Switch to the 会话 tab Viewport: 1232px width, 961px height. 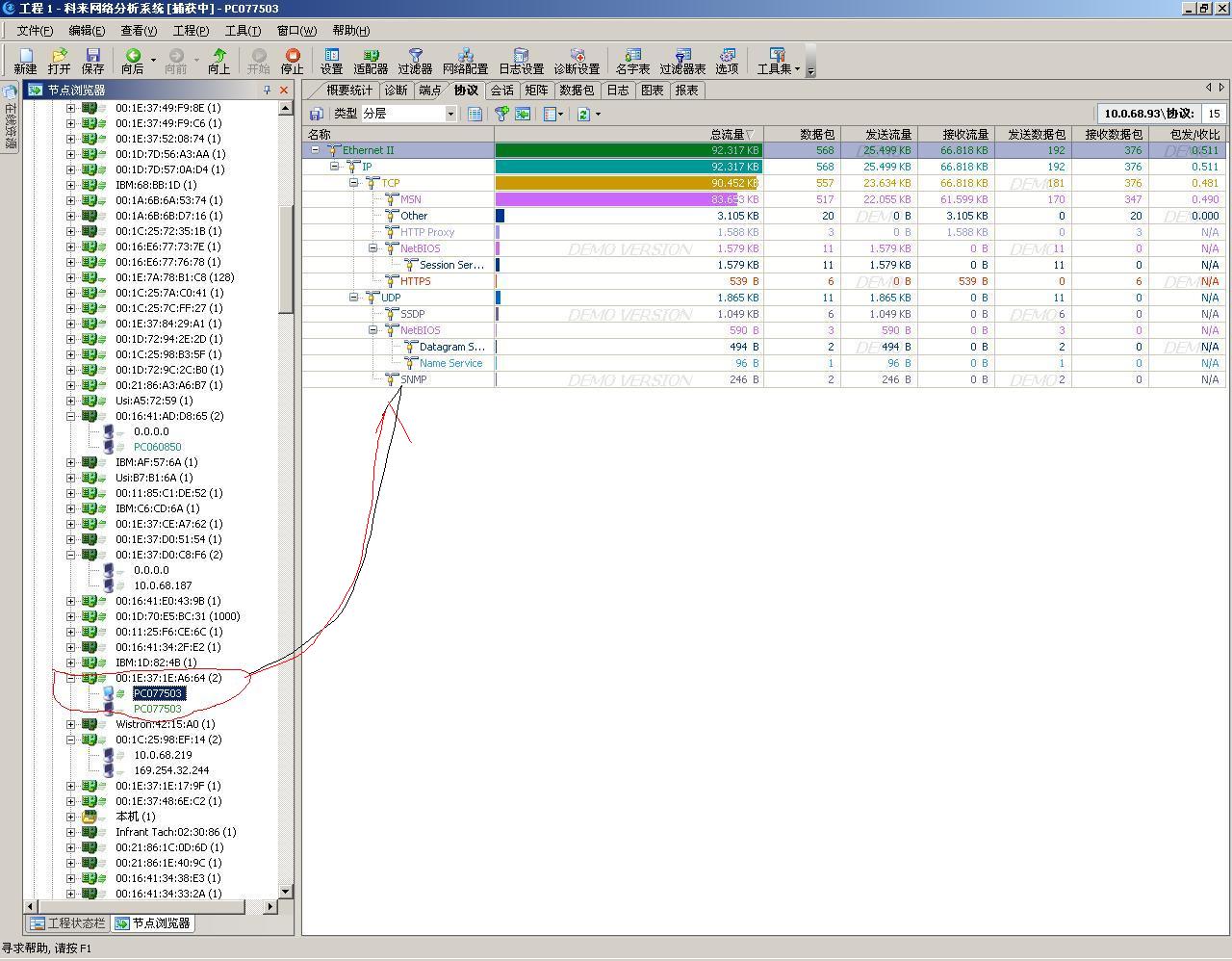[501, 91]
